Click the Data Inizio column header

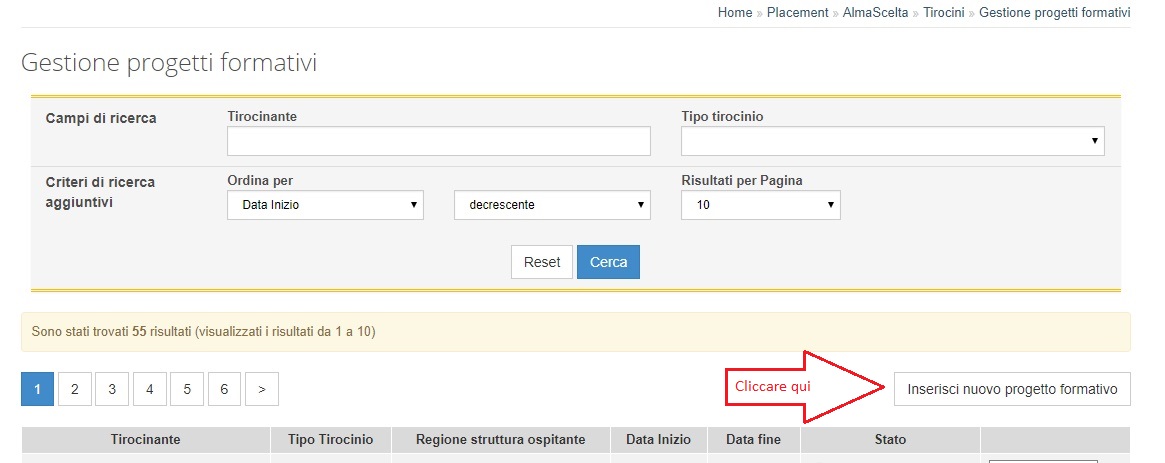click(658, 439)
